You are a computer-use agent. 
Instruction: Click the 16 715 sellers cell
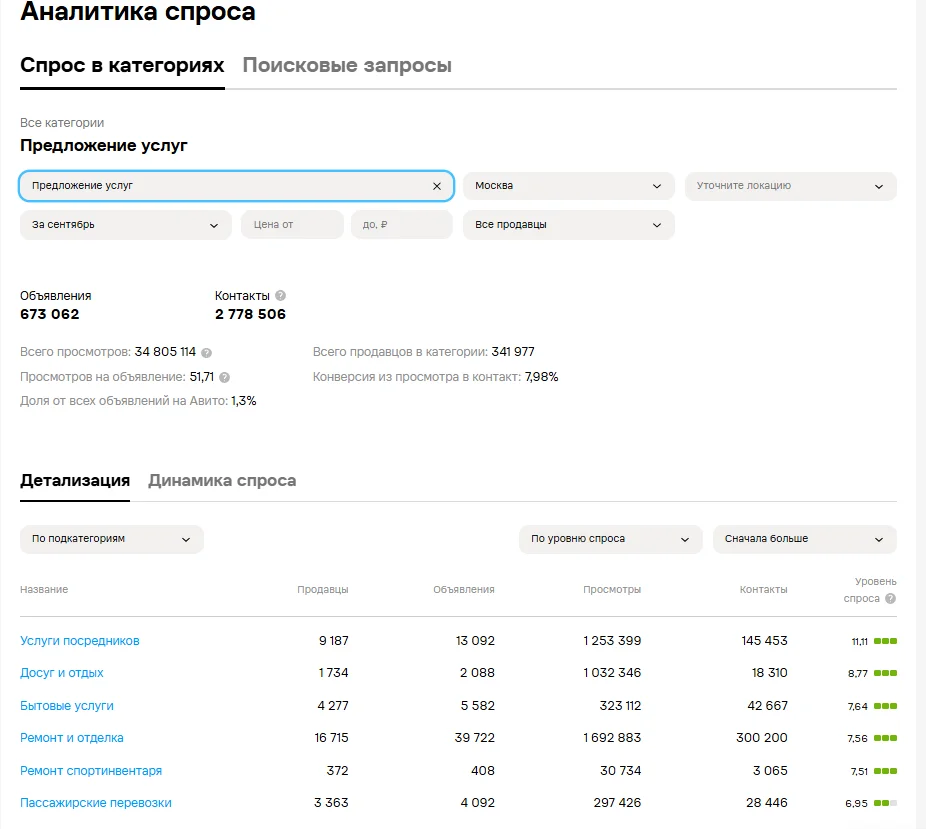[x=331, y=737]
